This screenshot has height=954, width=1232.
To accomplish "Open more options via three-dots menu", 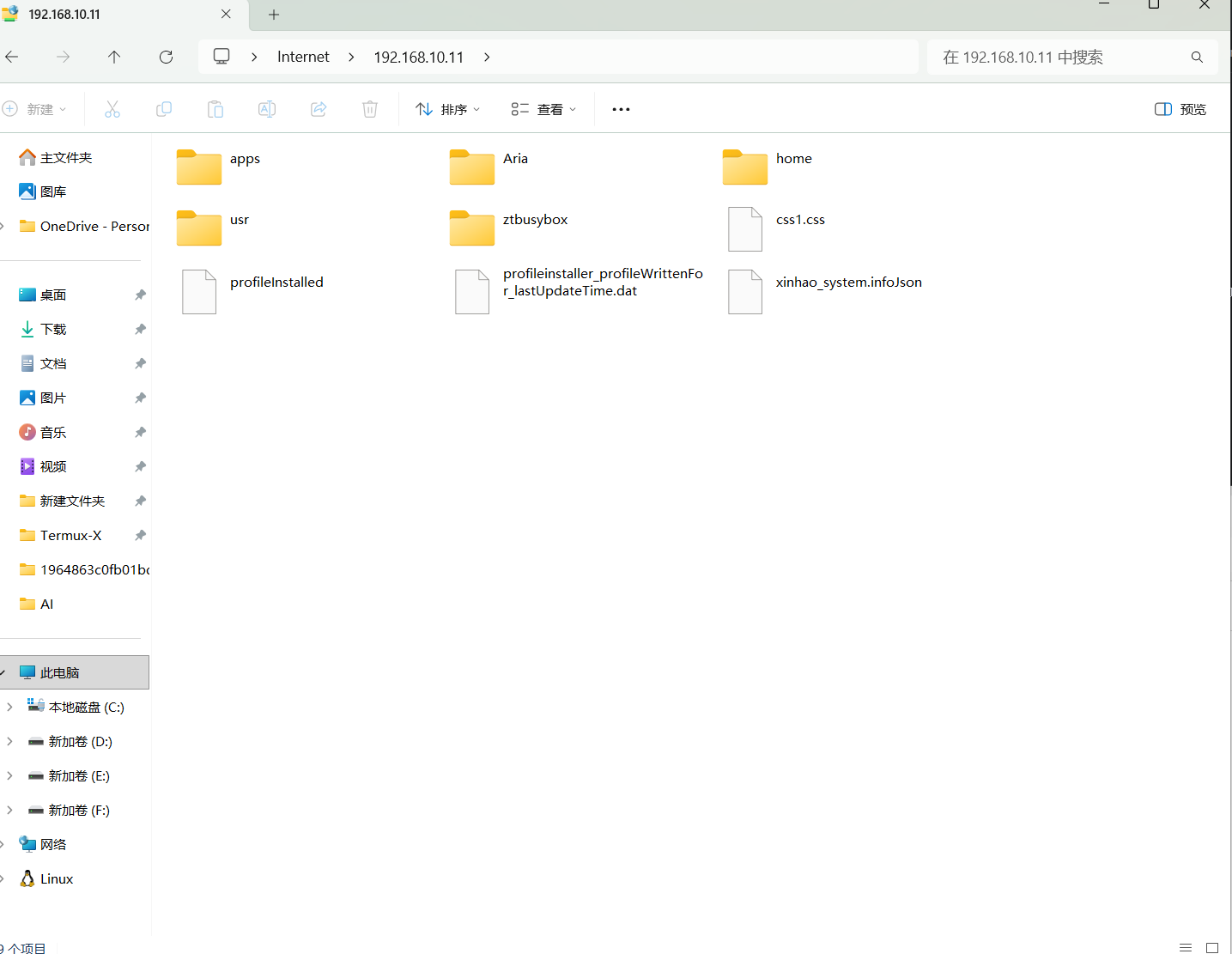I will coord(621,109).
